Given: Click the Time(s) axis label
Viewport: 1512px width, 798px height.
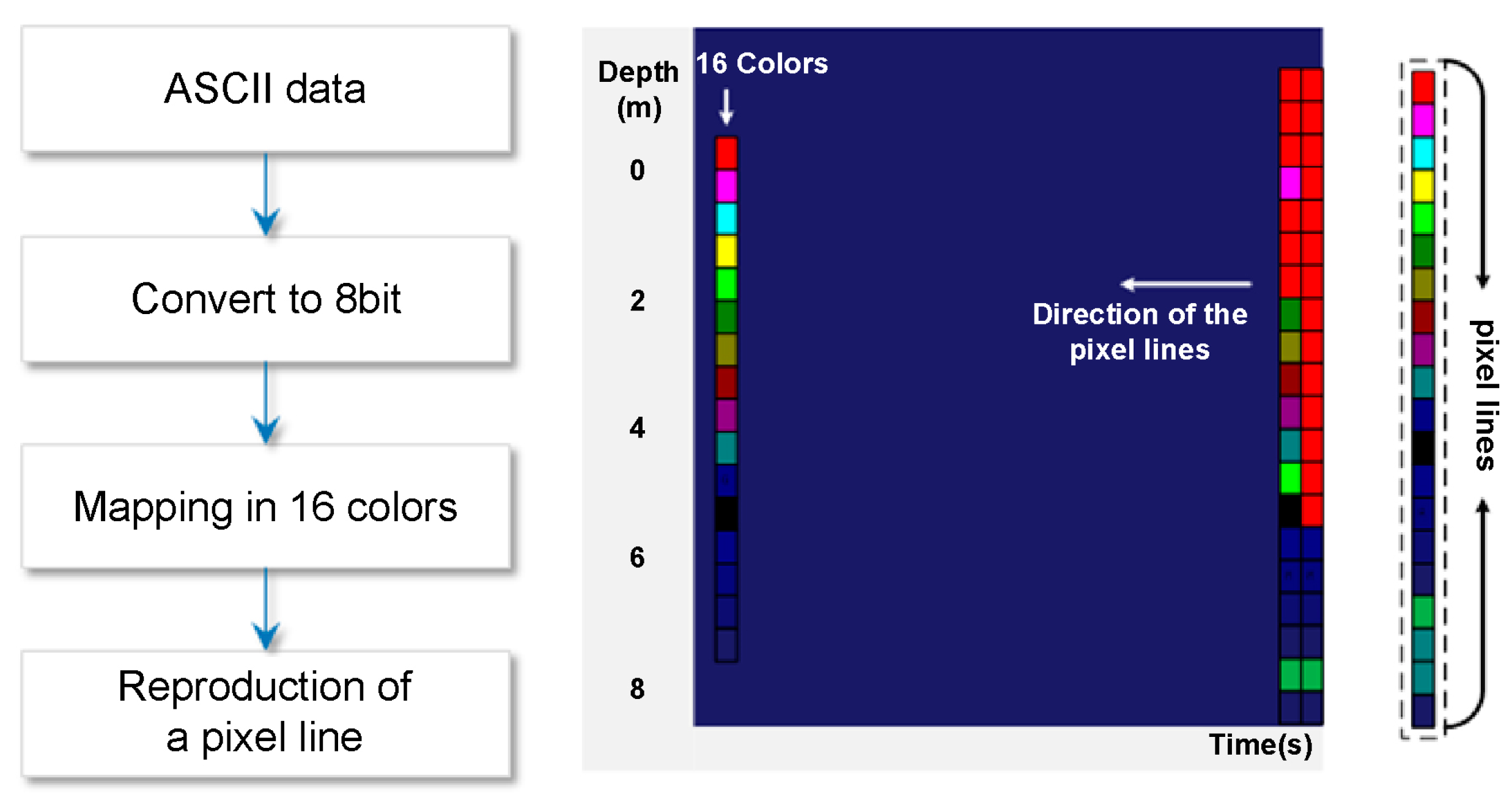Looking at the screenshot, I should point(1261,745).
